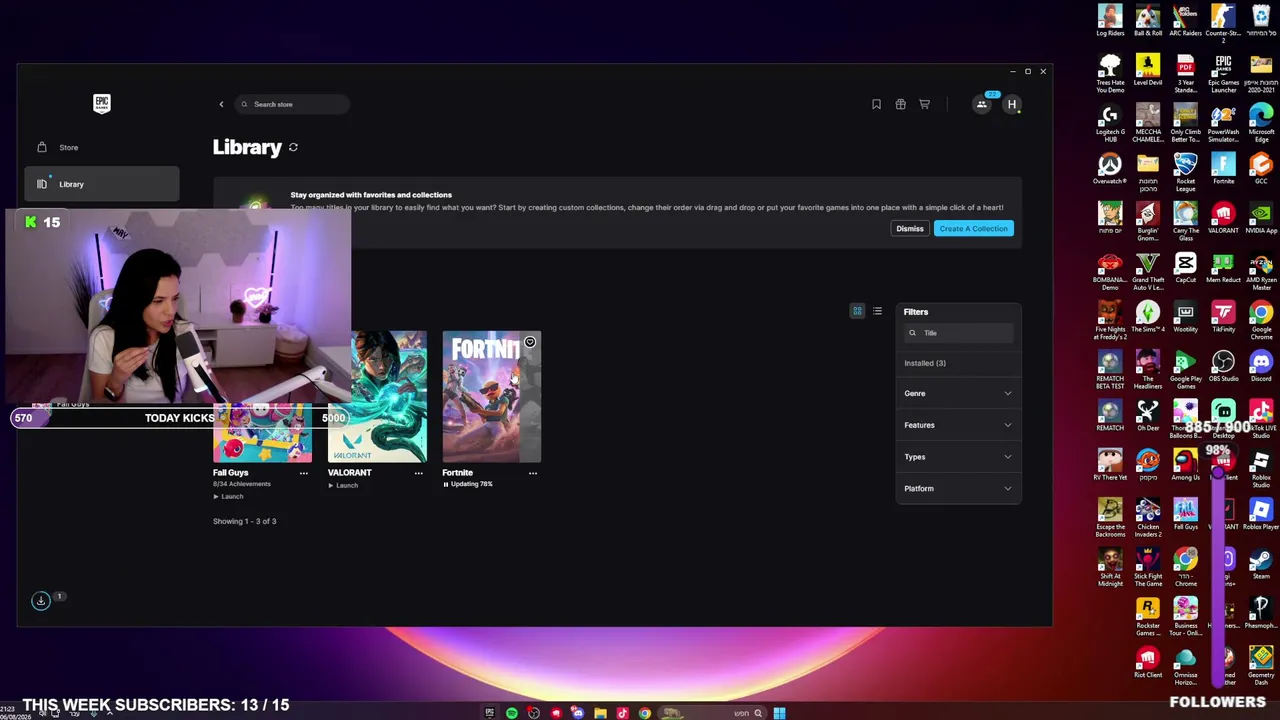This screenshot has height=720, width=1280.
Task: Click Create a Collection button
Action: [973, 229]
